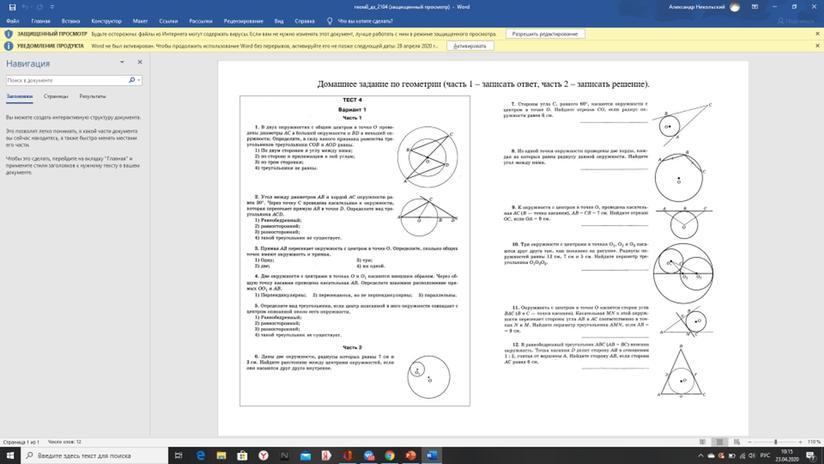Open PowerPoint from the taskbar
The height and width of the screenshot is (464, 824).
pos(410,456)
